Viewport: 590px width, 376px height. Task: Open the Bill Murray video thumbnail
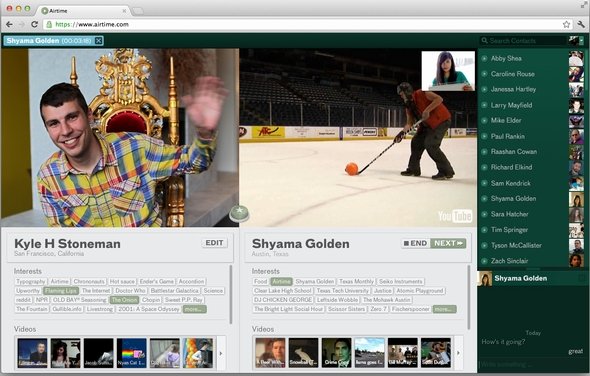point(403,353)
